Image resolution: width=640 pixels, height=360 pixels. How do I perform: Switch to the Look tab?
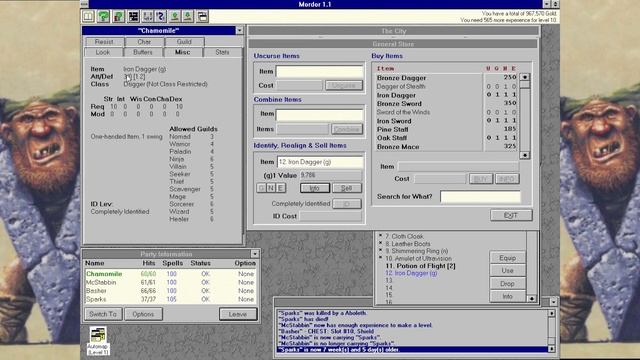pos(103,52)
